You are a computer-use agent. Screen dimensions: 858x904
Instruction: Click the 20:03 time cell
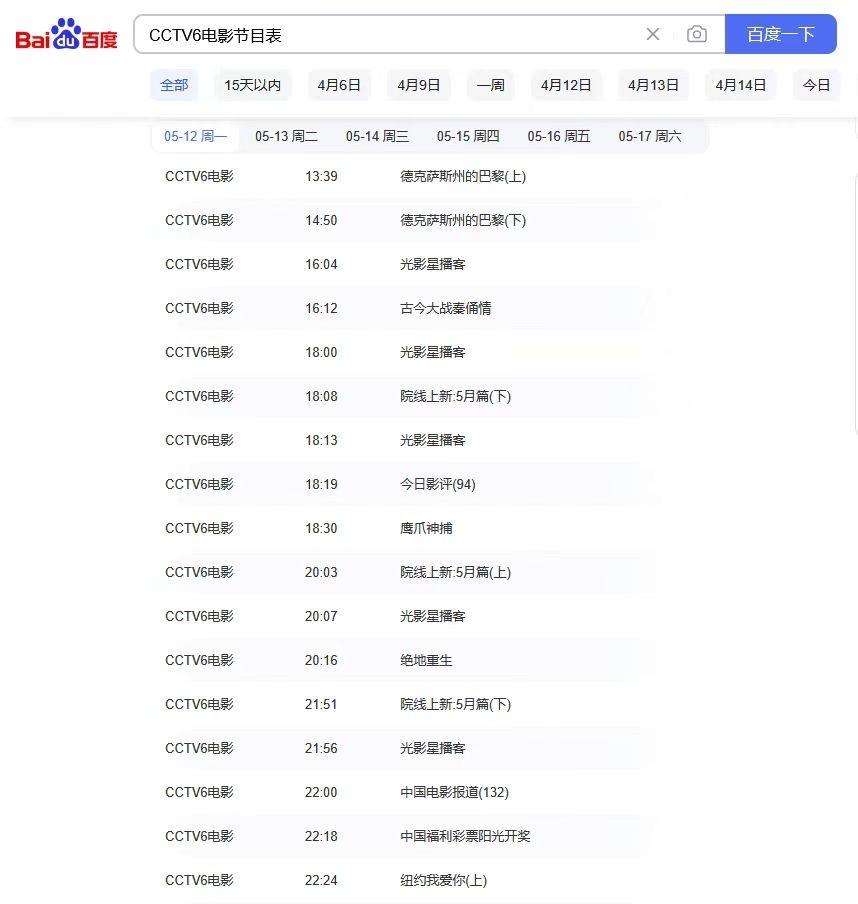tap(321, 572)
